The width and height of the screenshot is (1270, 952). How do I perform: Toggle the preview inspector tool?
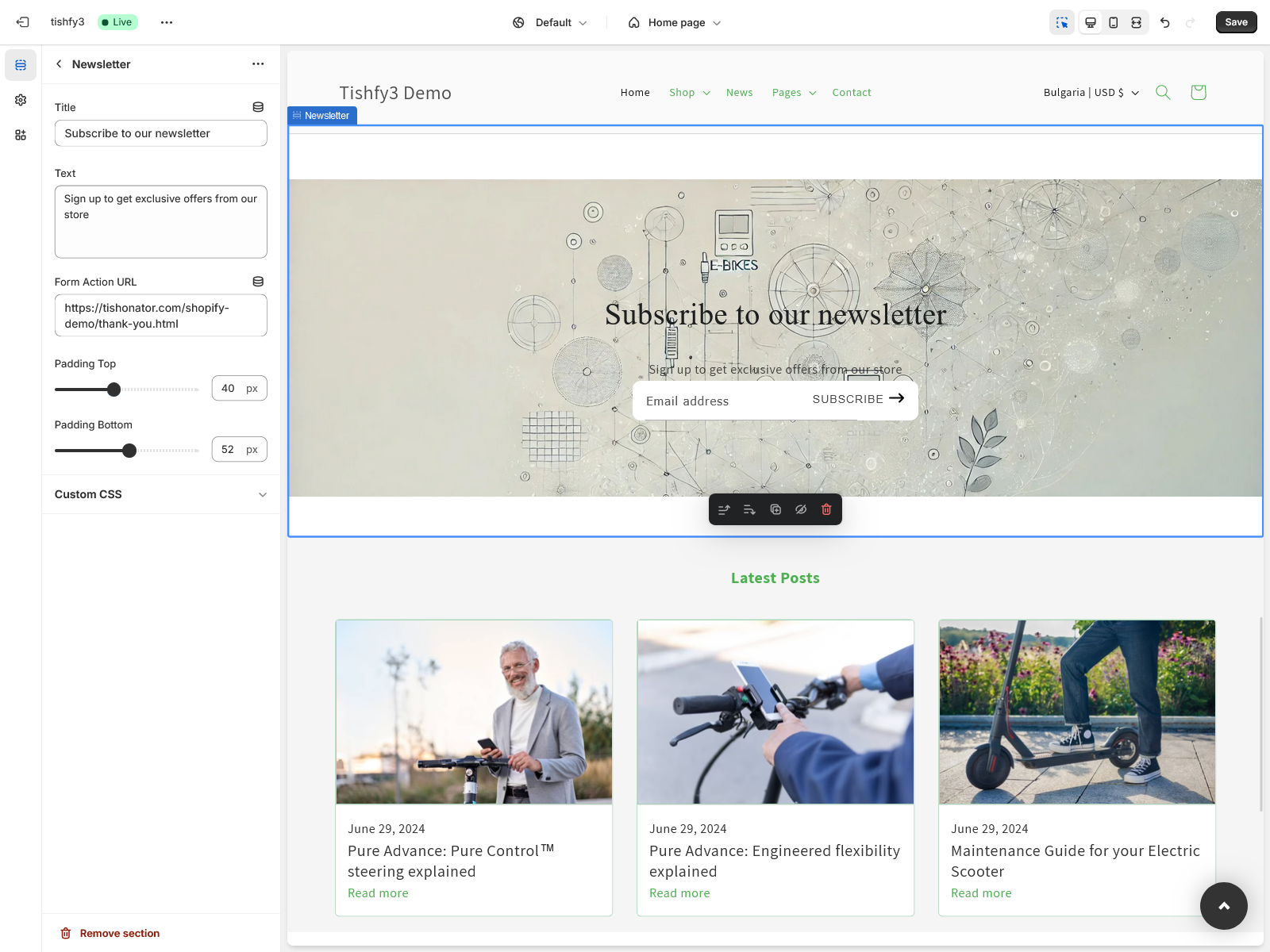point(1062,22)
